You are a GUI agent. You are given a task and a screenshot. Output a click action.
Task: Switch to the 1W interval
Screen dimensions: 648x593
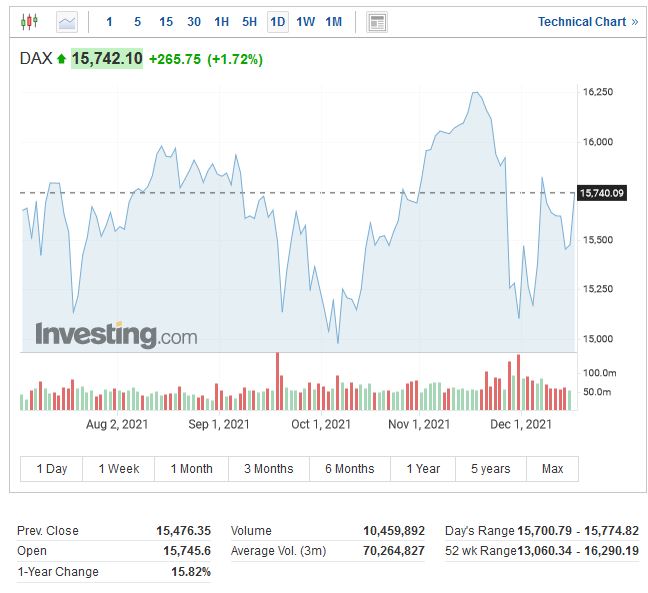[x=306, y=21]
